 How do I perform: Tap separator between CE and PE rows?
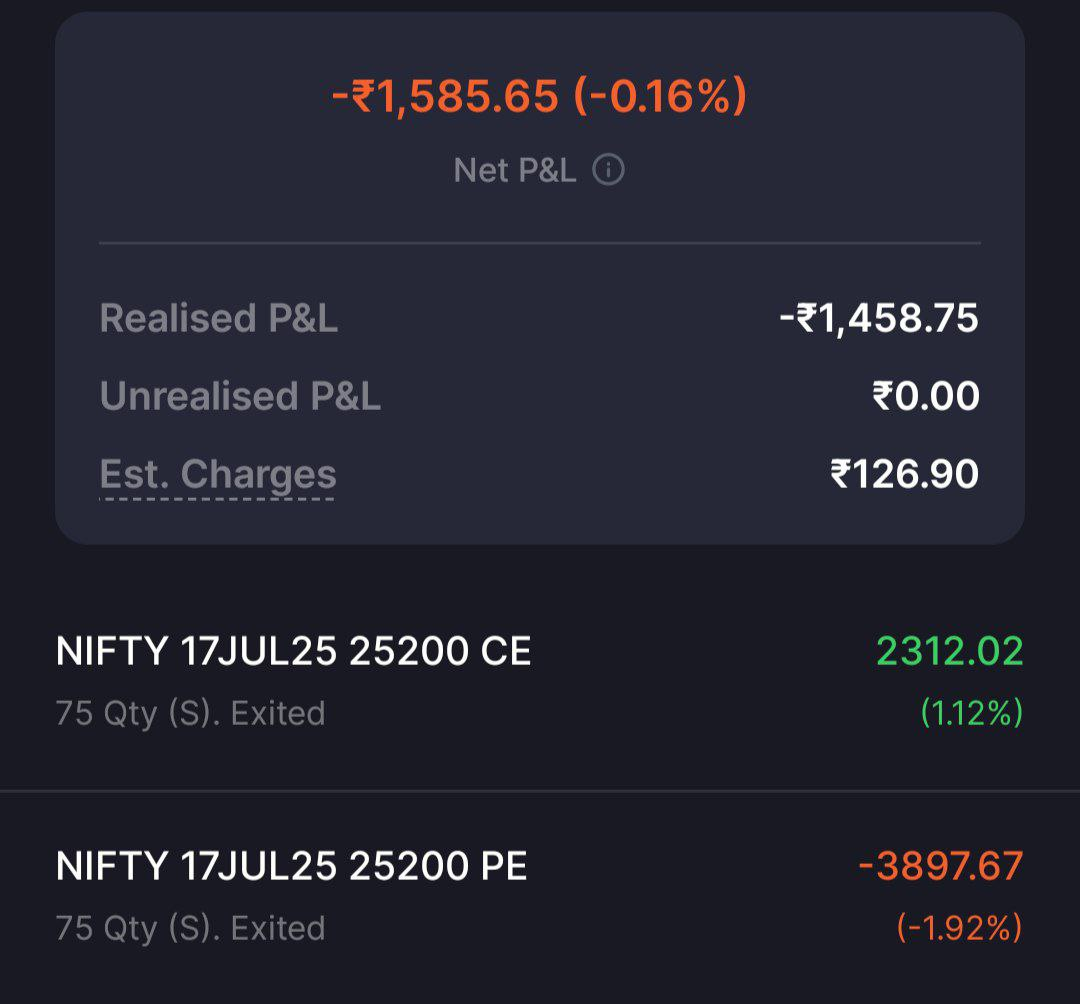[x=540, y=791]
